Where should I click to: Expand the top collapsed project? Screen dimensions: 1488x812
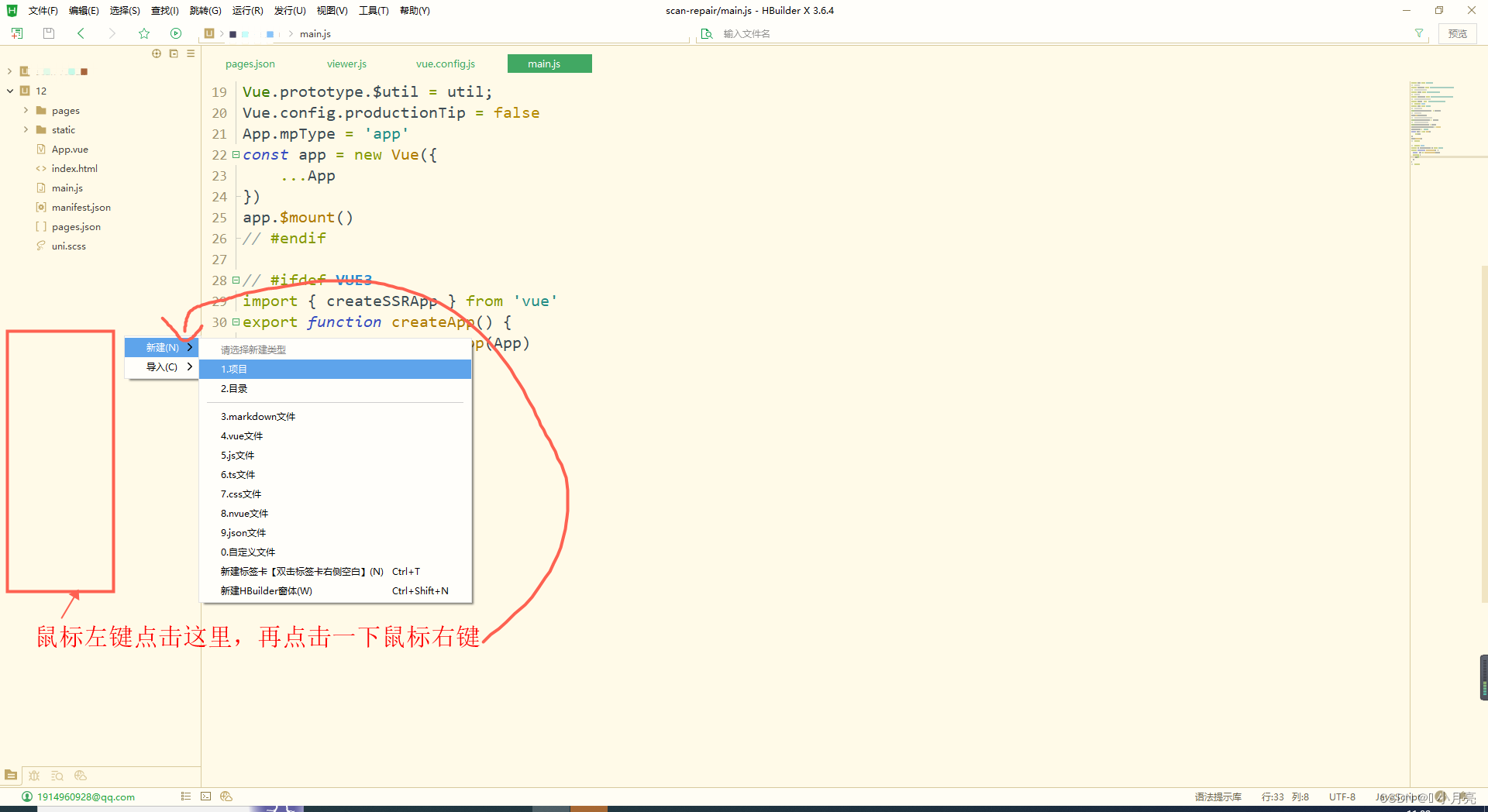10,71
